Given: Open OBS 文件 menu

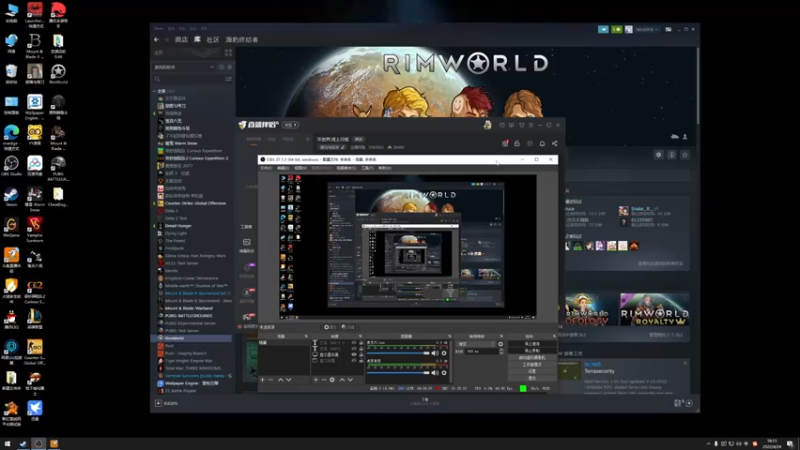Looking at the screenshot, I should pyautogui.click(x=266, y=168).
